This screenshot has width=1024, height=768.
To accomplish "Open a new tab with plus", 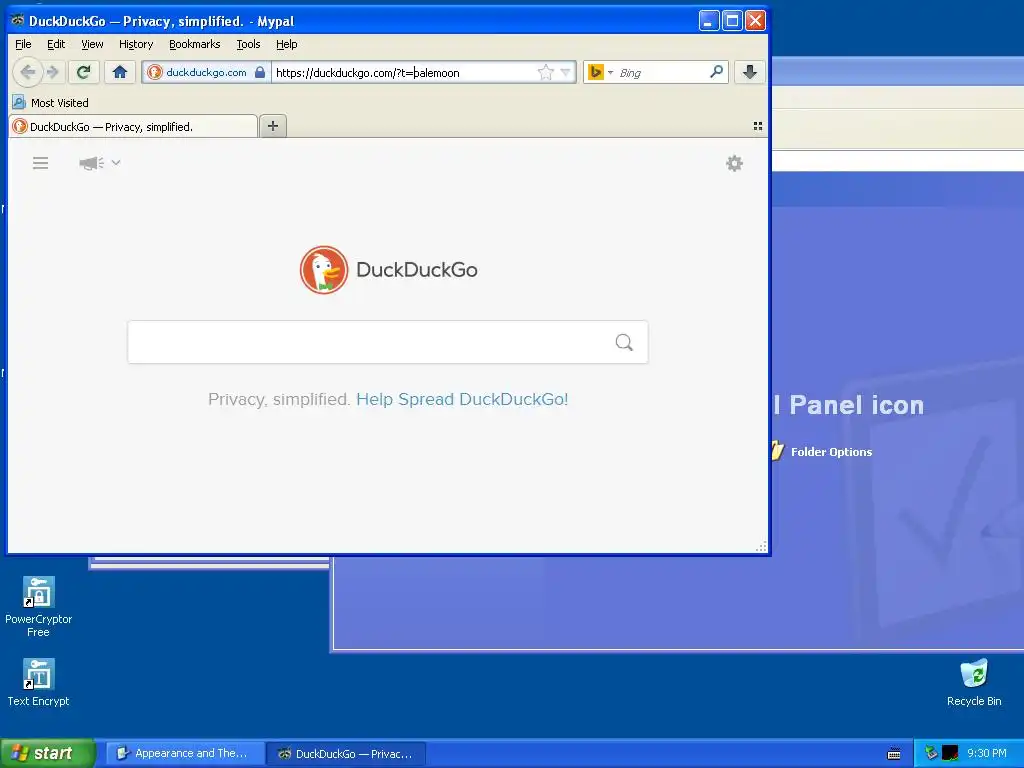I will point(273,126).
